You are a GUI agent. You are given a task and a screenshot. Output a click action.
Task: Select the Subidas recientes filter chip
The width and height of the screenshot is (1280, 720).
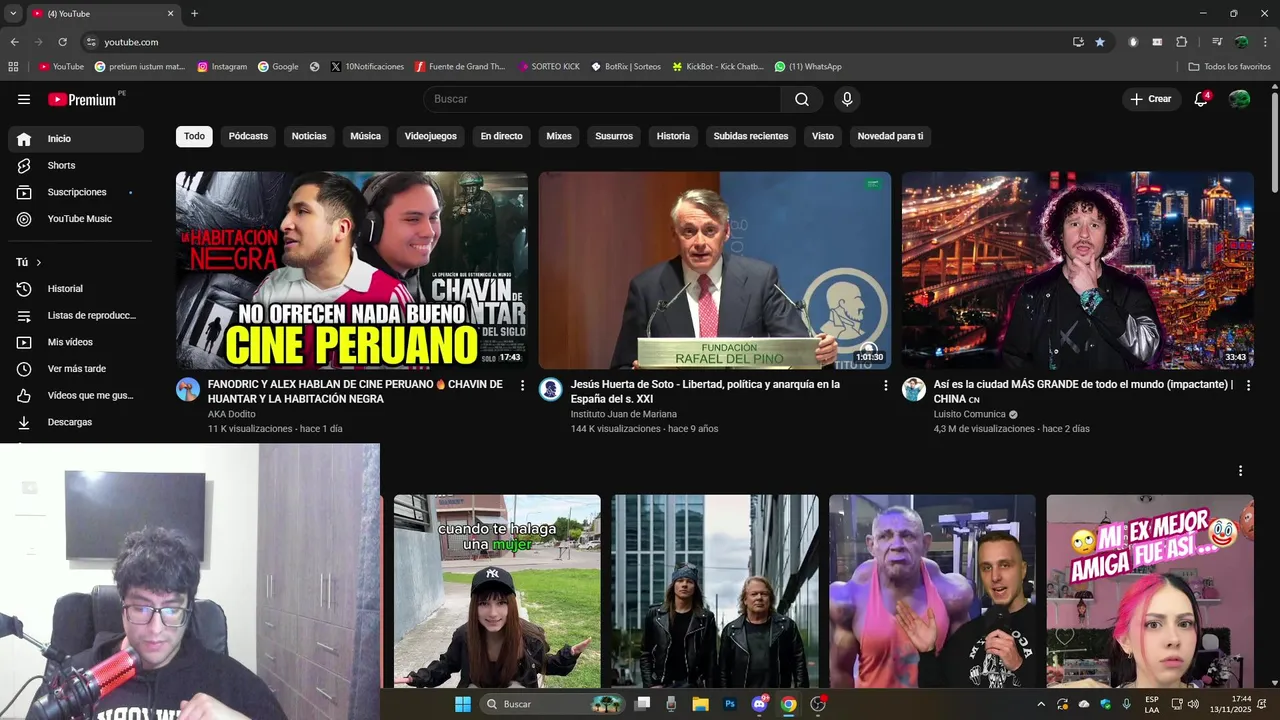click(x=751, y=136)
